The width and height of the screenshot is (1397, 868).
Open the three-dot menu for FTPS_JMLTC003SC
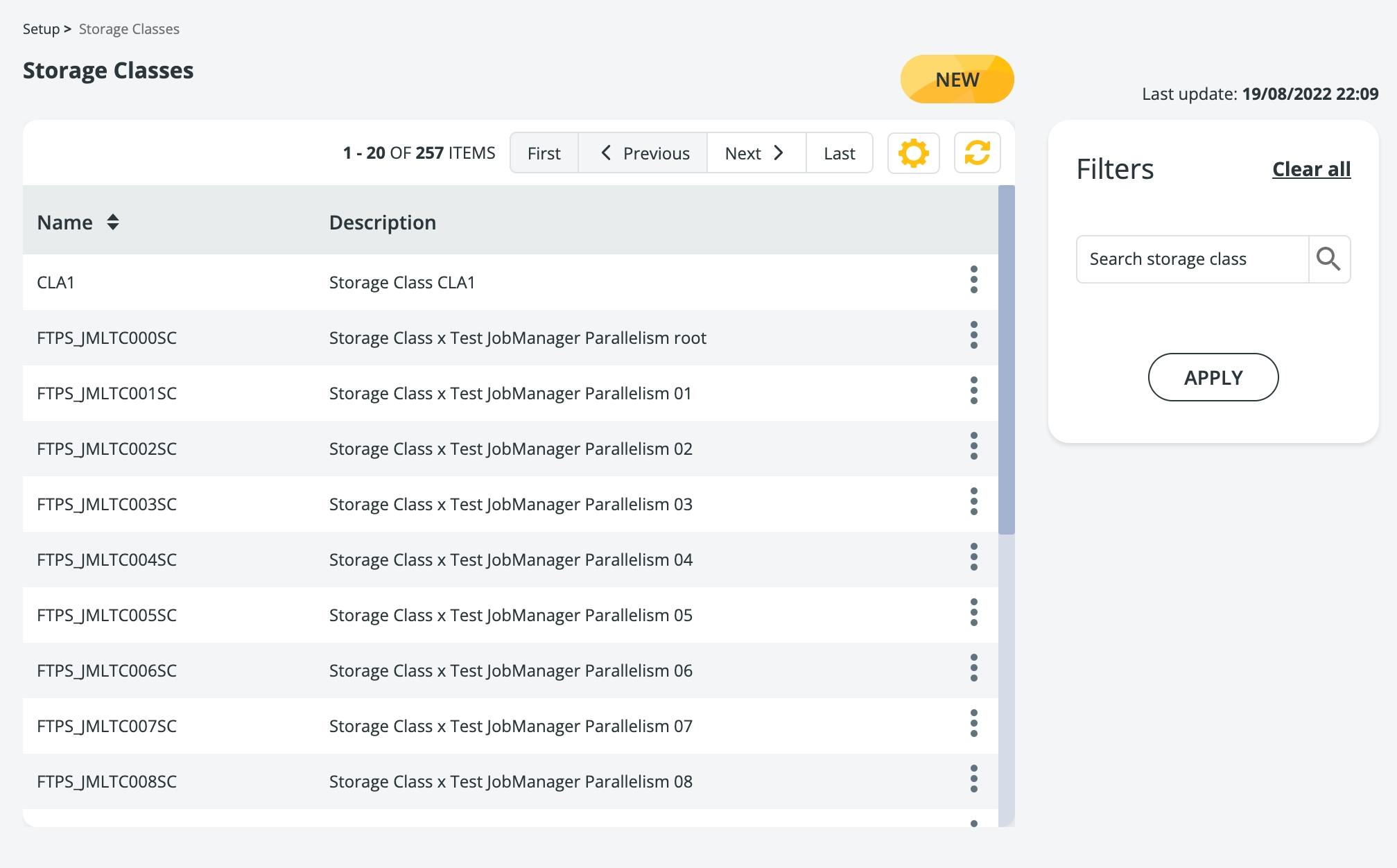(973, 502)
